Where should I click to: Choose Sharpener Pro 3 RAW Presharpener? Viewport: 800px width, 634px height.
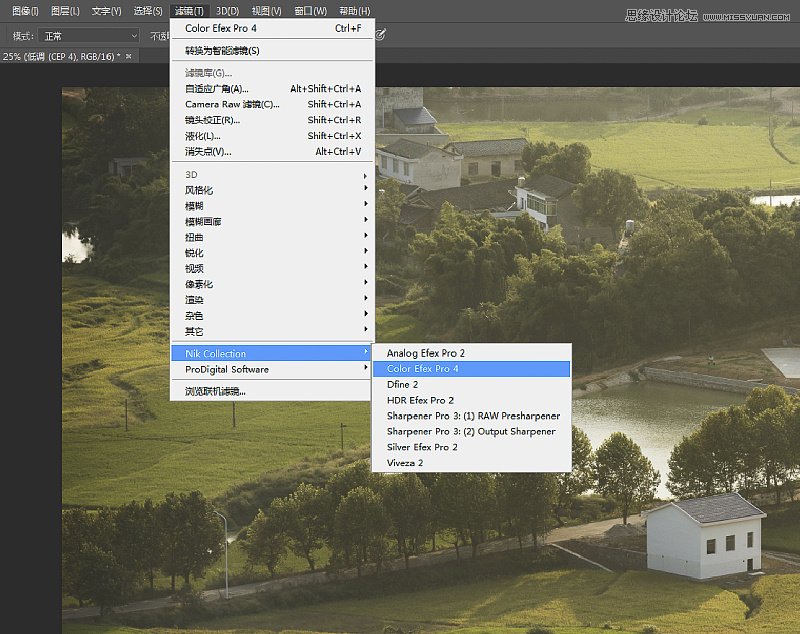[471, 416]
